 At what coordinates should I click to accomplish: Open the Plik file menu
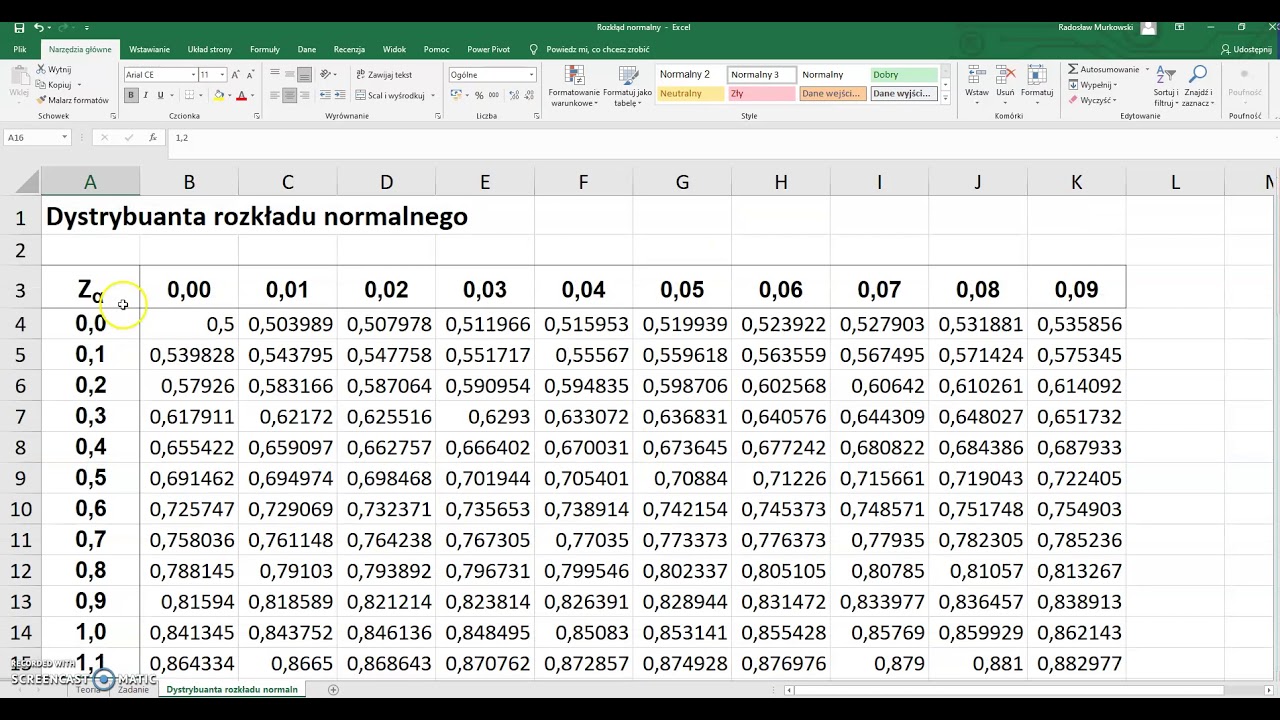click(x=20, y=49)
